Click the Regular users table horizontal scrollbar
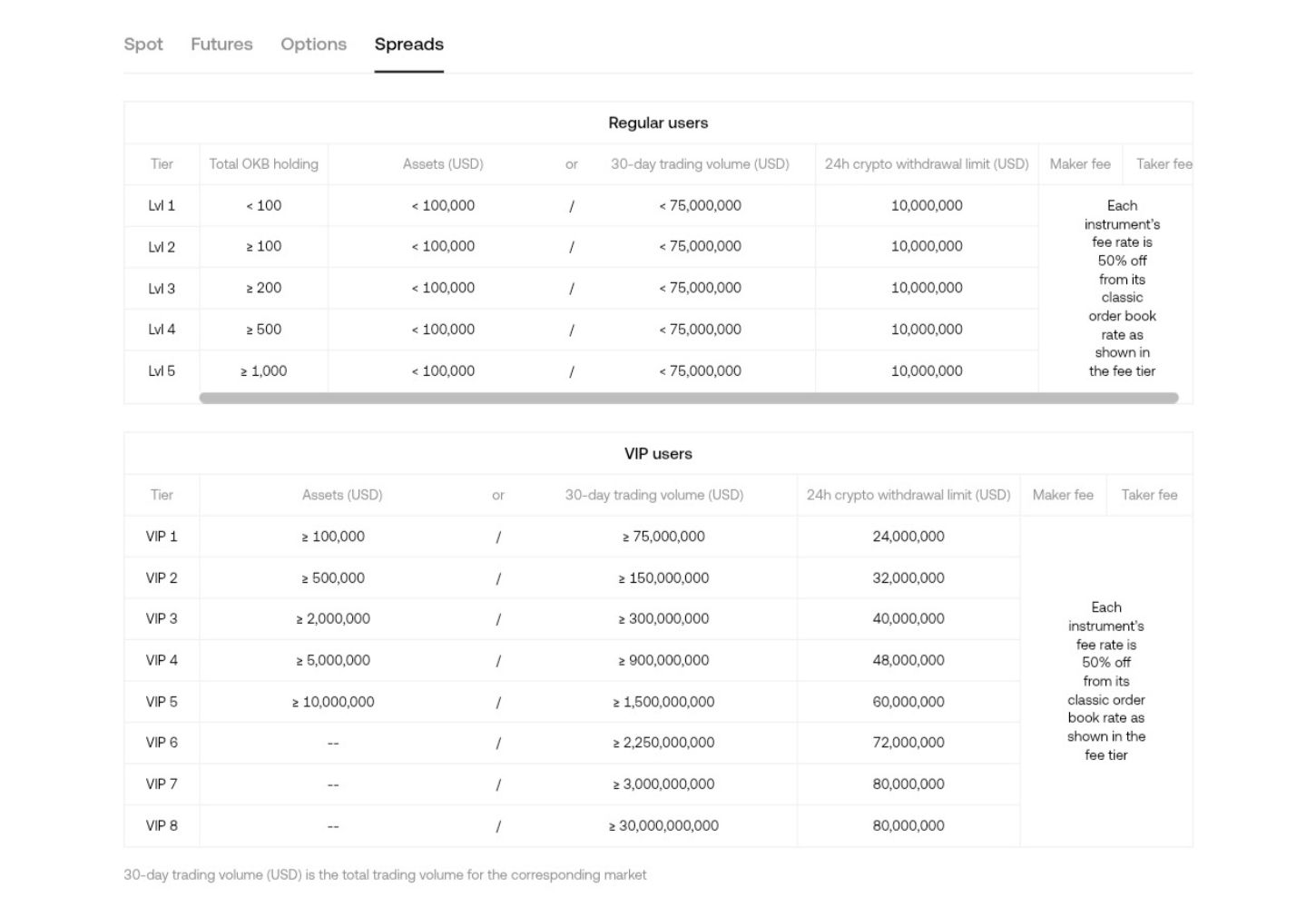This screenshot has width=1316, height=908. coord(688,398)
